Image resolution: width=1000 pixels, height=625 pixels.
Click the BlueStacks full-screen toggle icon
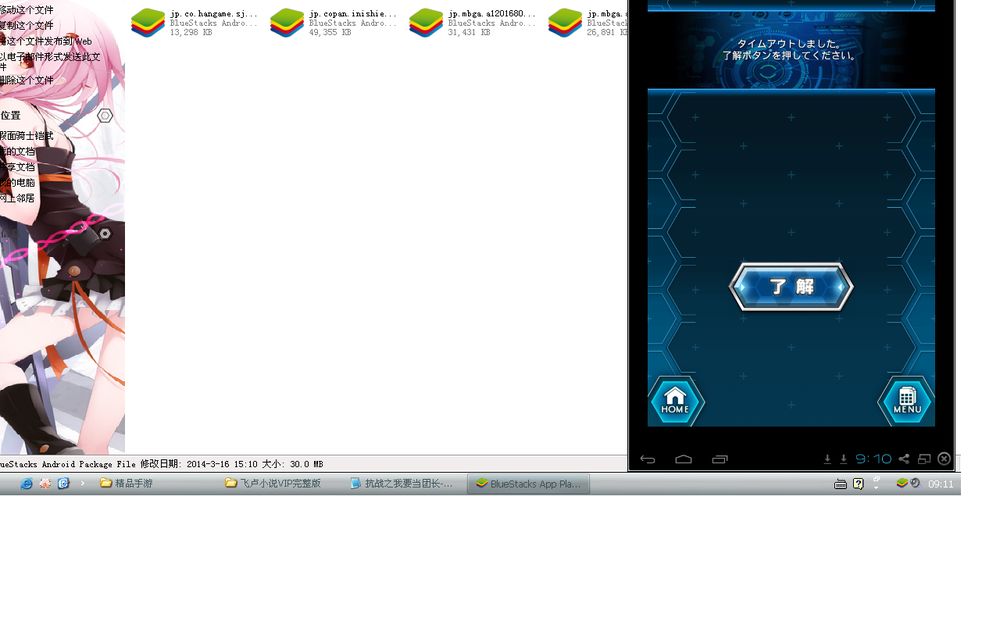[924, 459]
